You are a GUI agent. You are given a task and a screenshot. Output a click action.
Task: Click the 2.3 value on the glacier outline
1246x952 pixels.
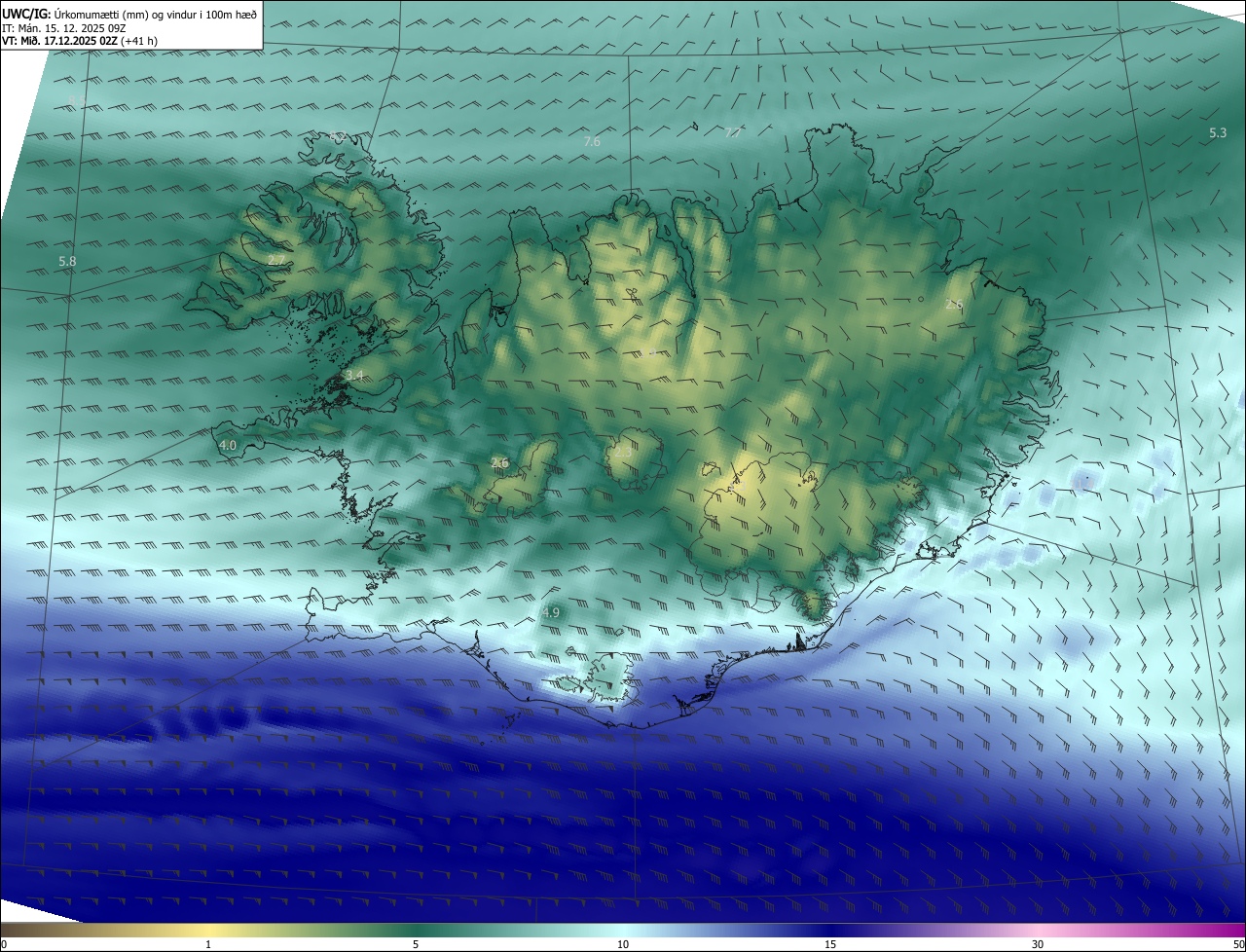coord(623,452)
